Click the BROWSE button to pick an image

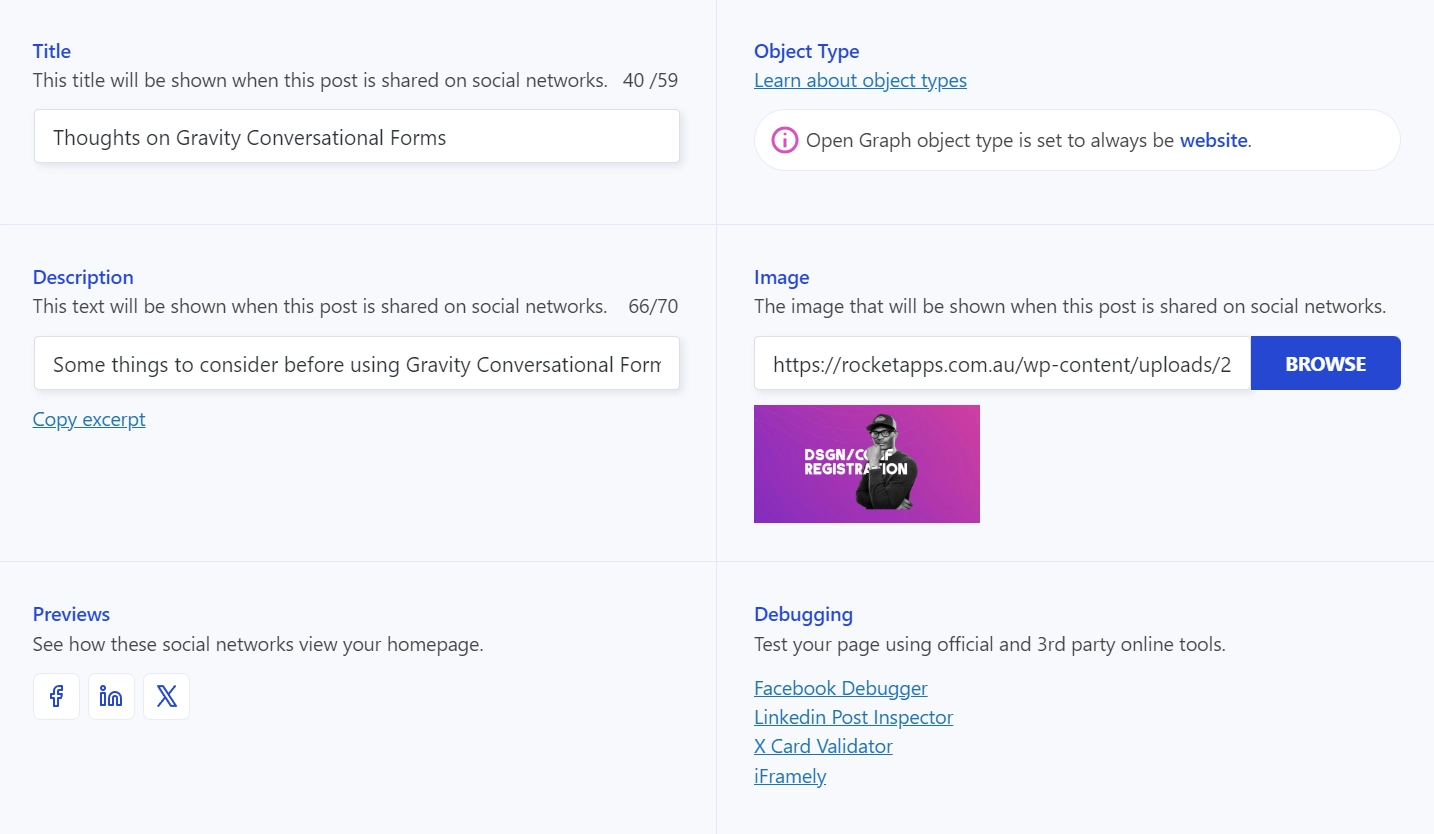[1325, 363]
